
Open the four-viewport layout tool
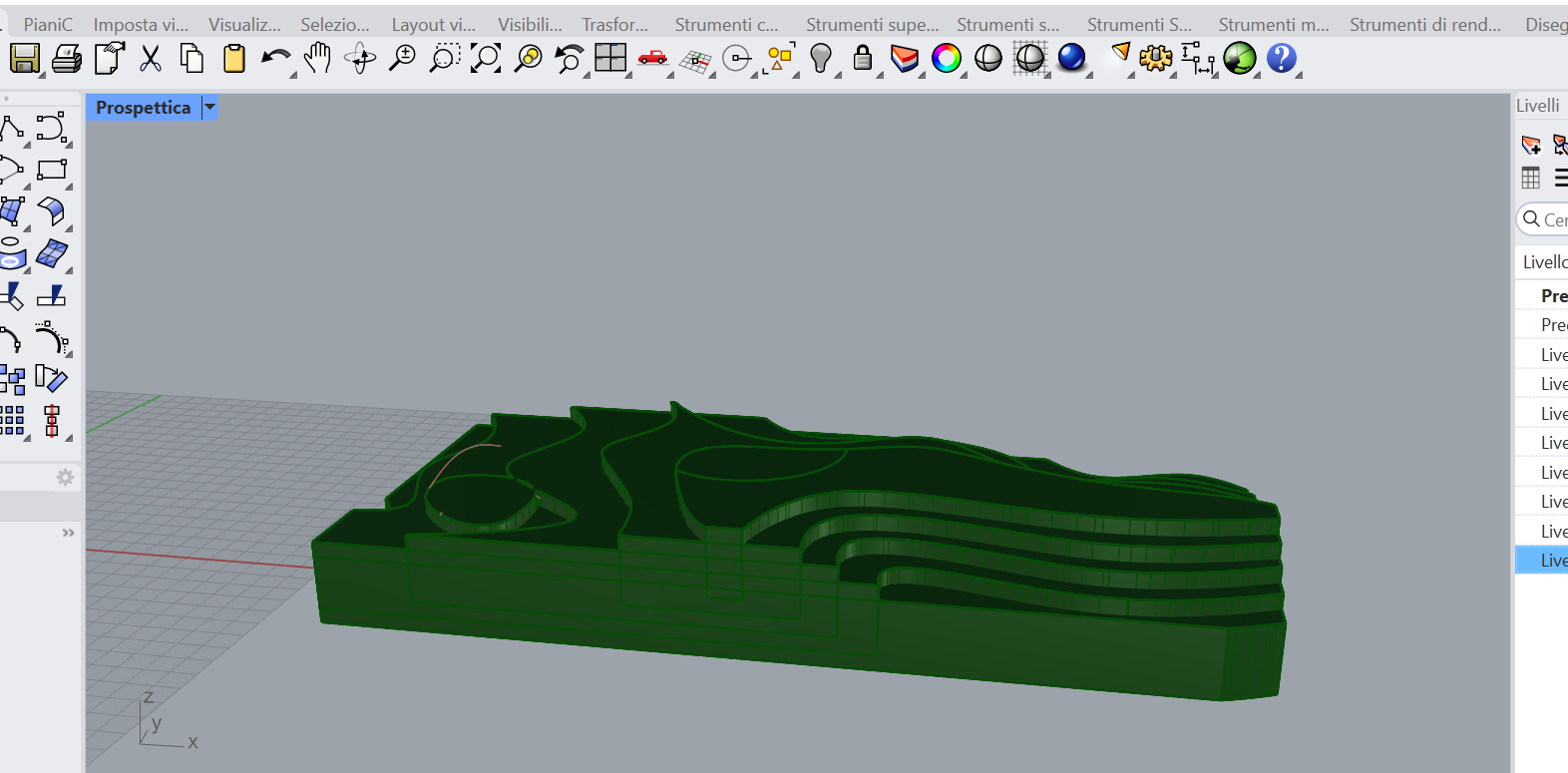click(609, 60)
